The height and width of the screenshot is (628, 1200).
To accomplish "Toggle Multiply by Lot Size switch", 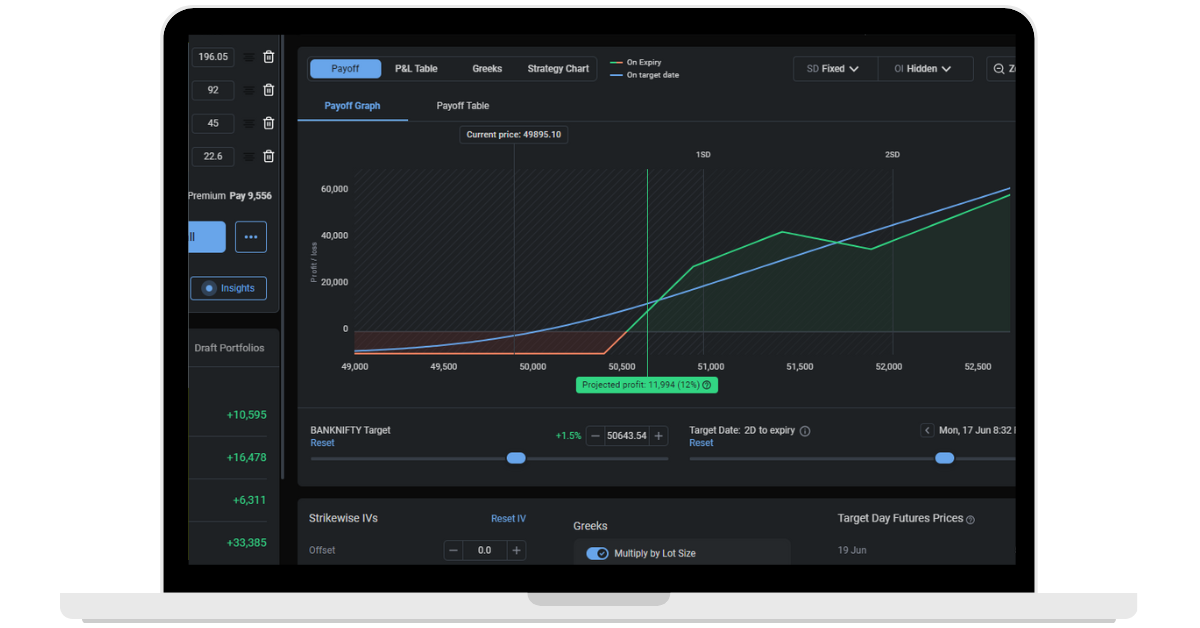I will click(597, 553).
